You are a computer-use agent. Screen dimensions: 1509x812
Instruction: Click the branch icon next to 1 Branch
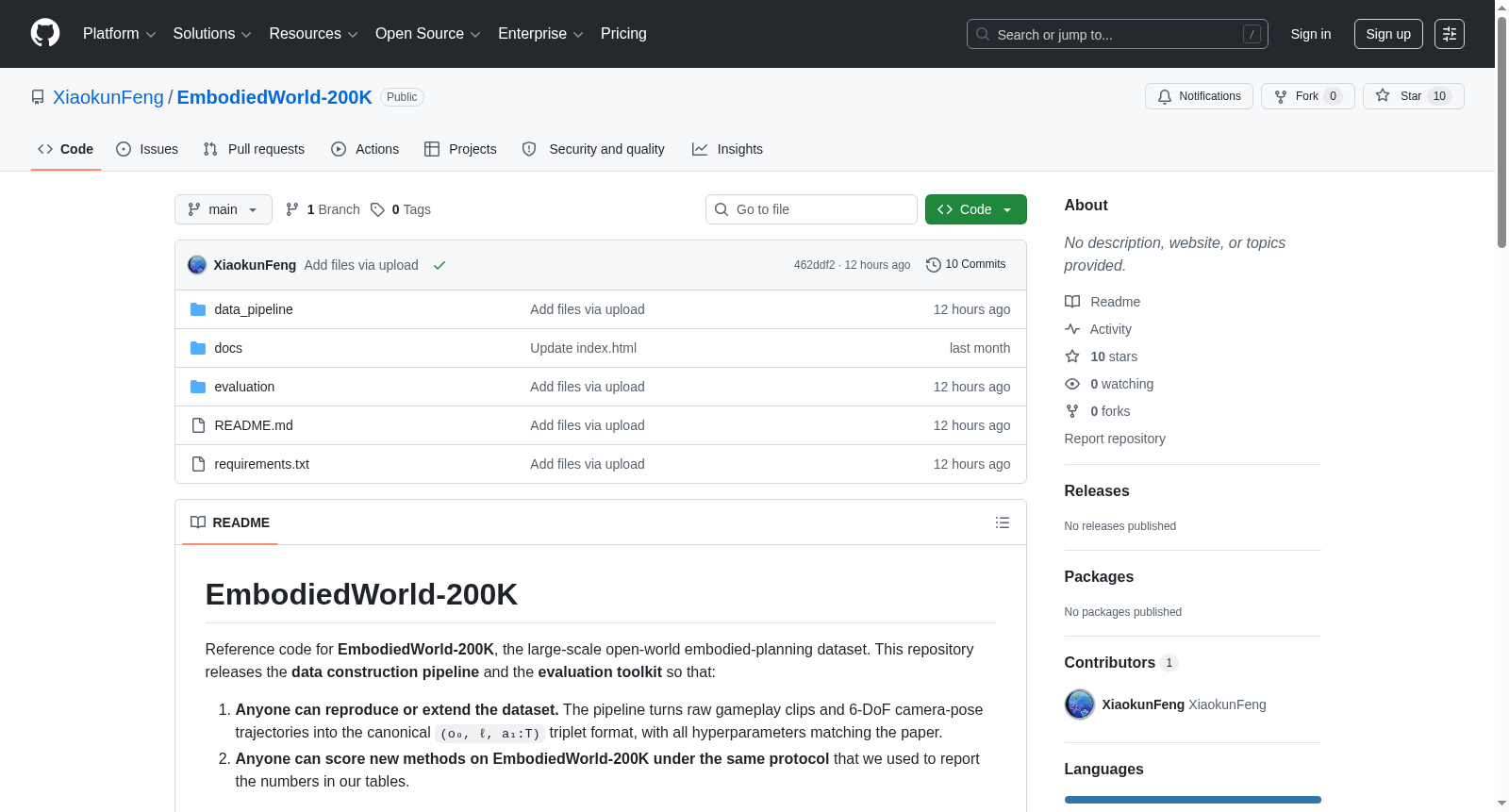pos(292,209)
